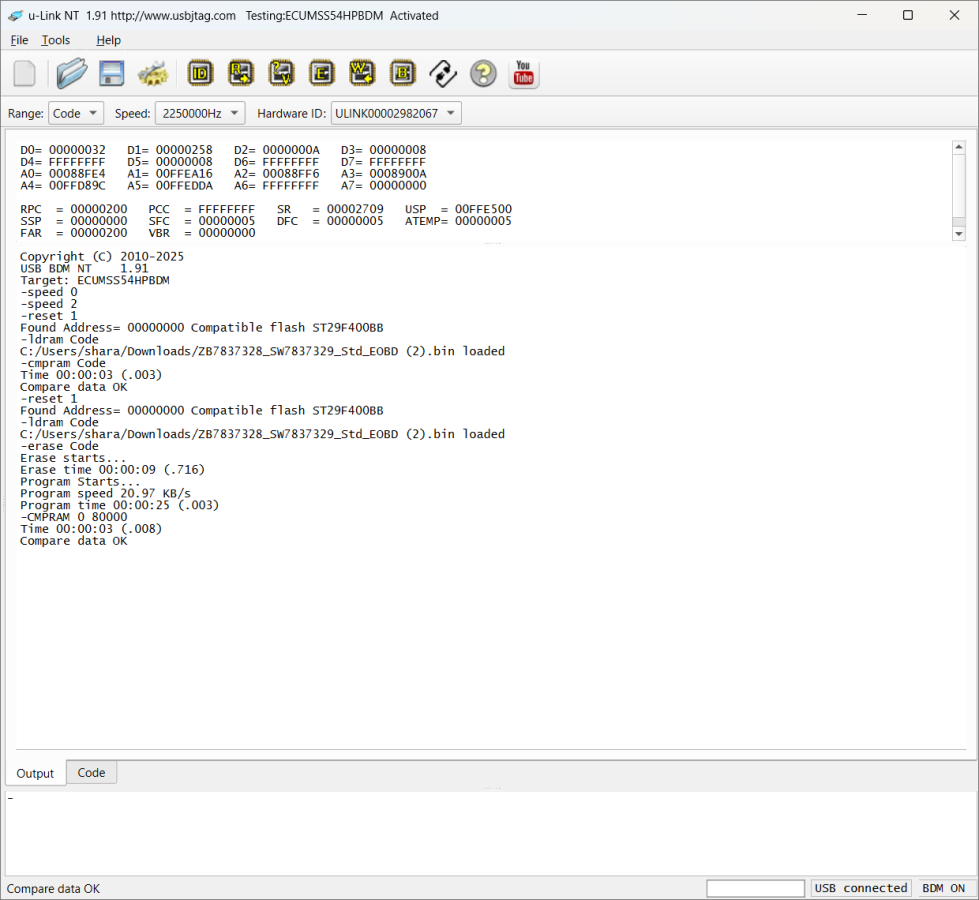Open a file with the folder icon
This screenshot has width=979, height=900.
click(71, 74)
